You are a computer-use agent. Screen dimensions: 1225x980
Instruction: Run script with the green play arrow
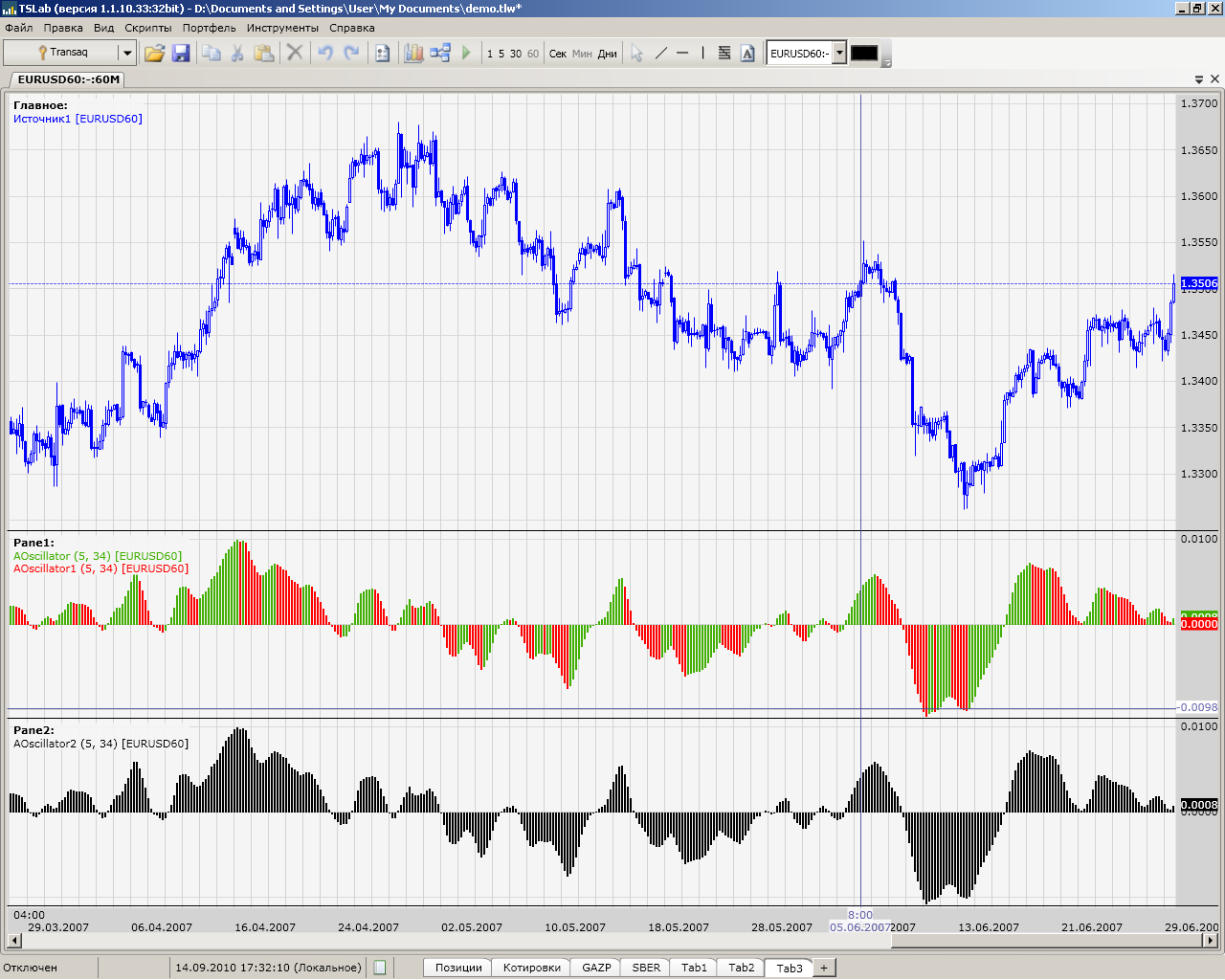click(466, 53)
